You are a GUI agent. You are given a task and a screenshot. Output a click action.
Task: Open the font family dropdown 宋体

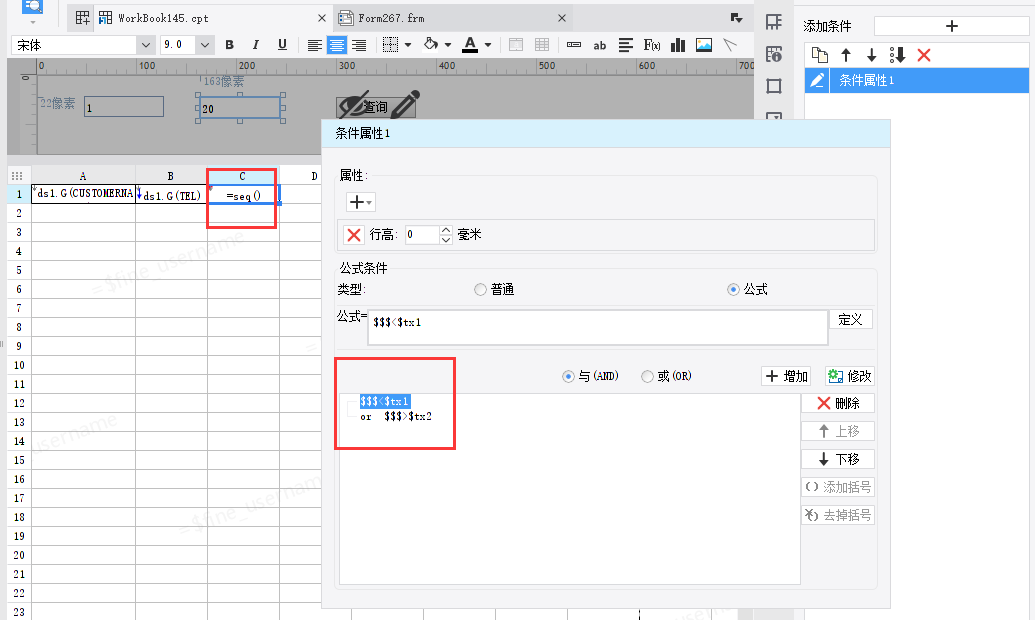point(146,45)
